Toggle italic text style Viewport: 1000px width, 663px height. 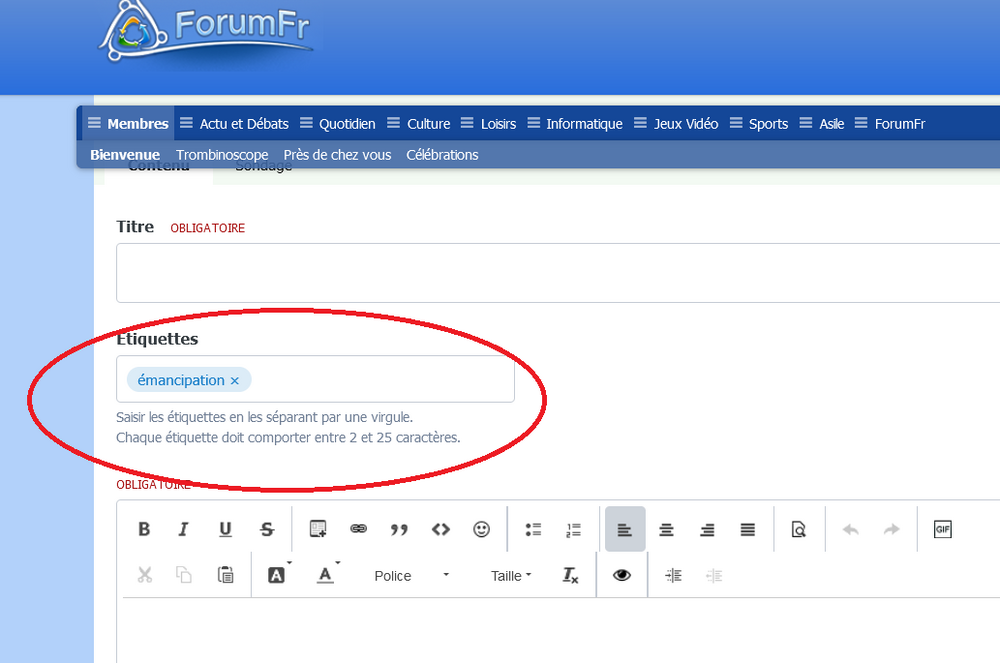click(x=184, y=530)
